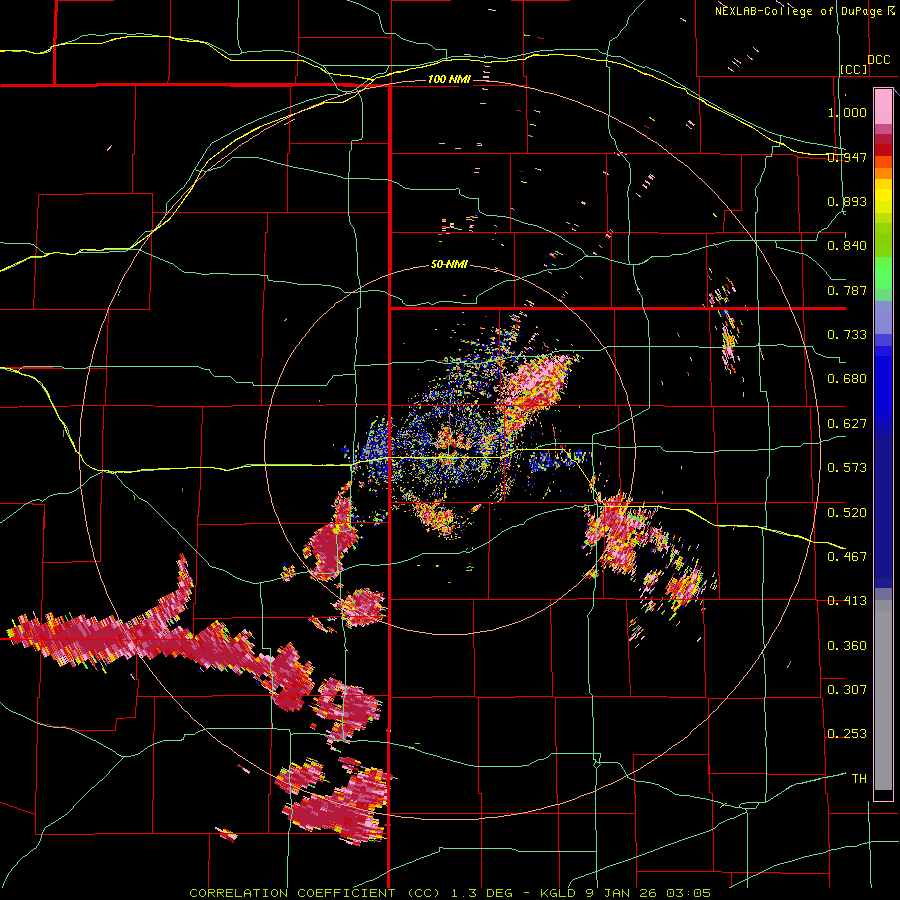900x900 pixels.
Task: Click the 0.413 color scale value
Action: [847, 601]
